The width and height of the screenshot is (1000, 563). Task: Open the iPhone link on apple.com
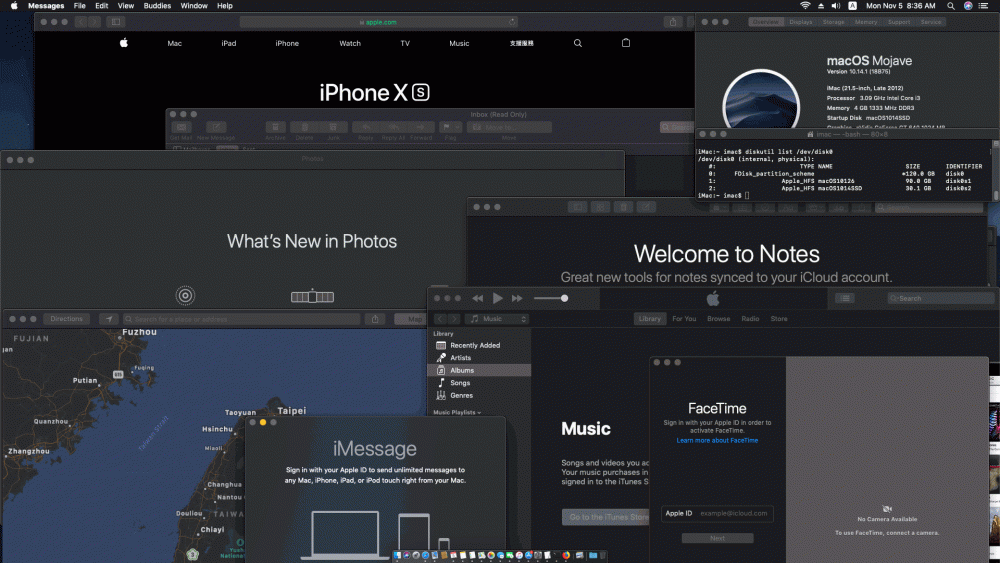tap(287, 43)
